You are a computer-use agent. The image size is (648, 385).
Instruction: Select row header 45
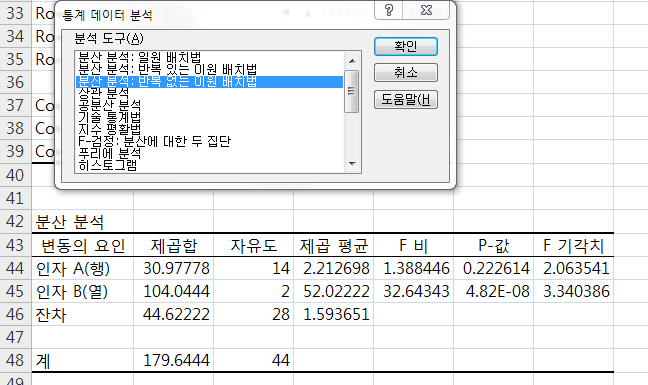point(15,292)
